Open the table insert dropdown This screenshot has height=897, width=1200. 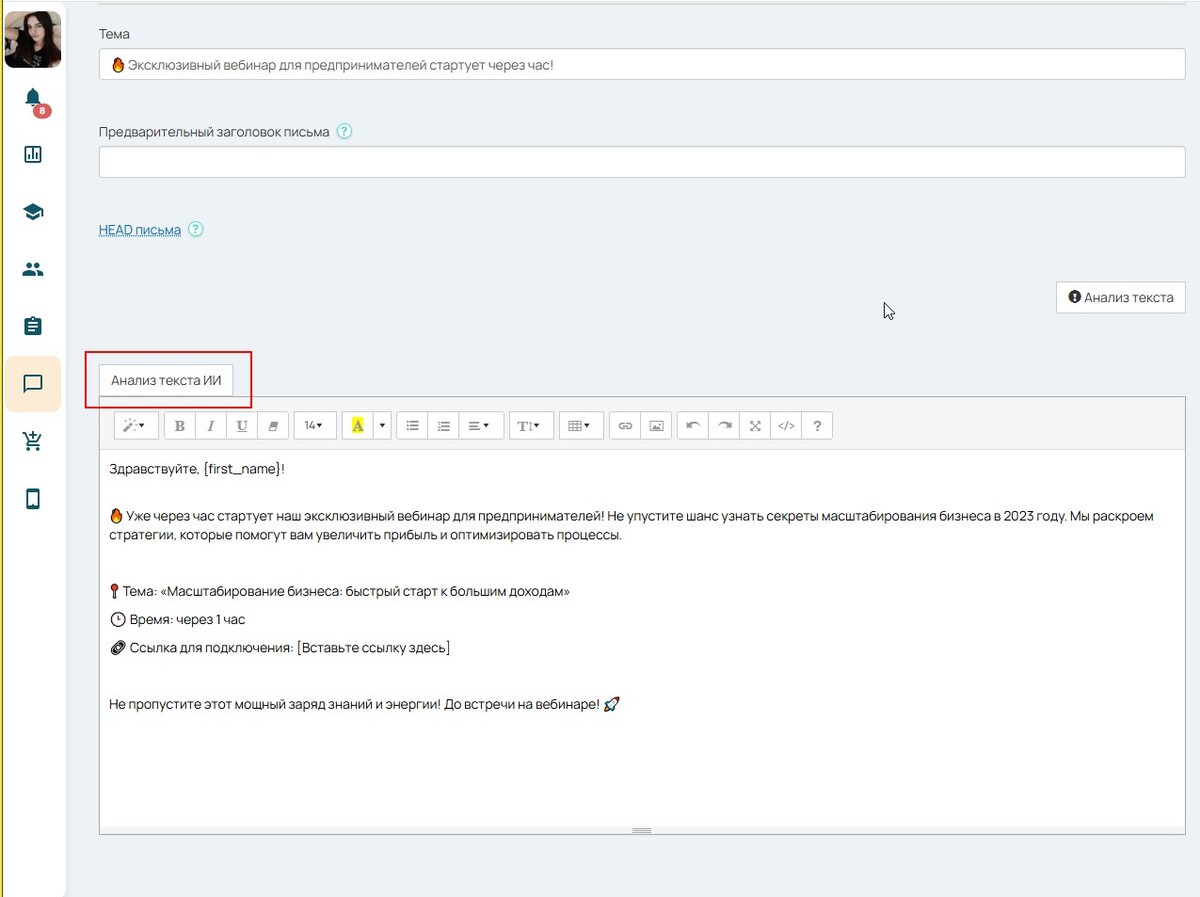[x=580, y=426]
